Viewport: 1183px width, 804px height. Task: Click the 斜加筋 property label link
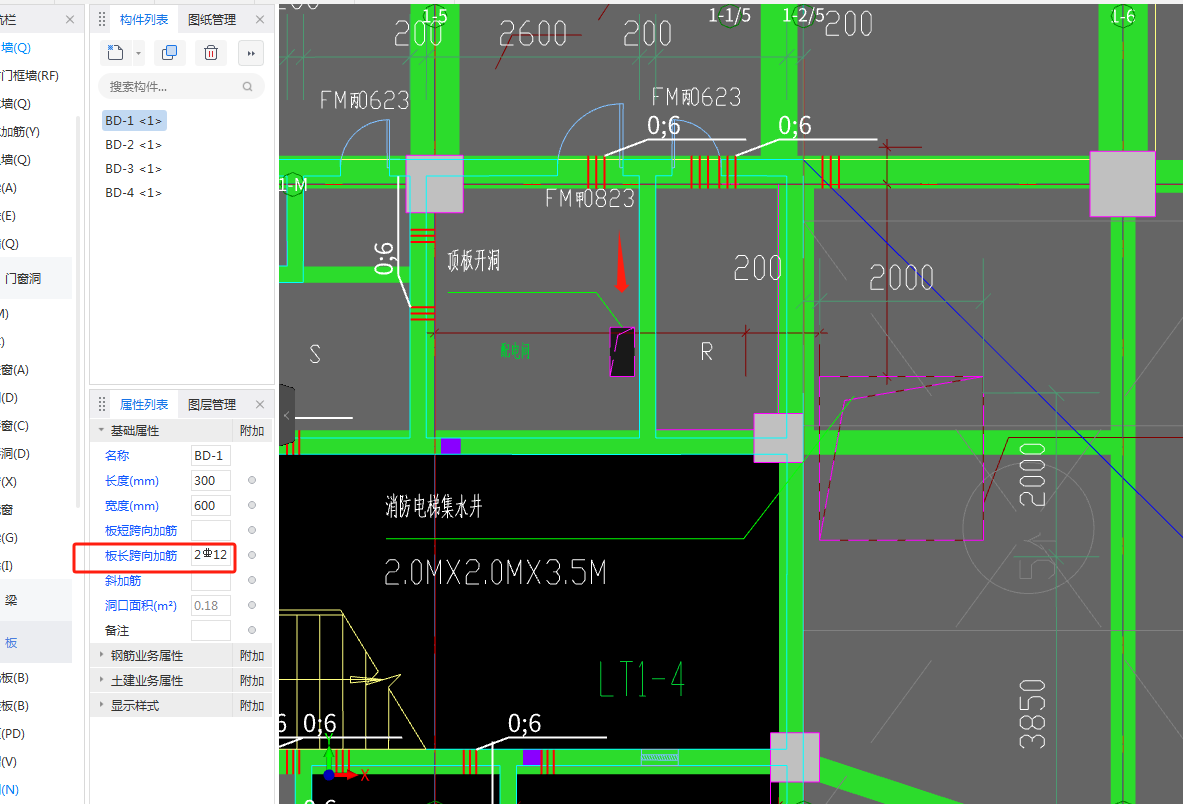[x=123, y=580]
